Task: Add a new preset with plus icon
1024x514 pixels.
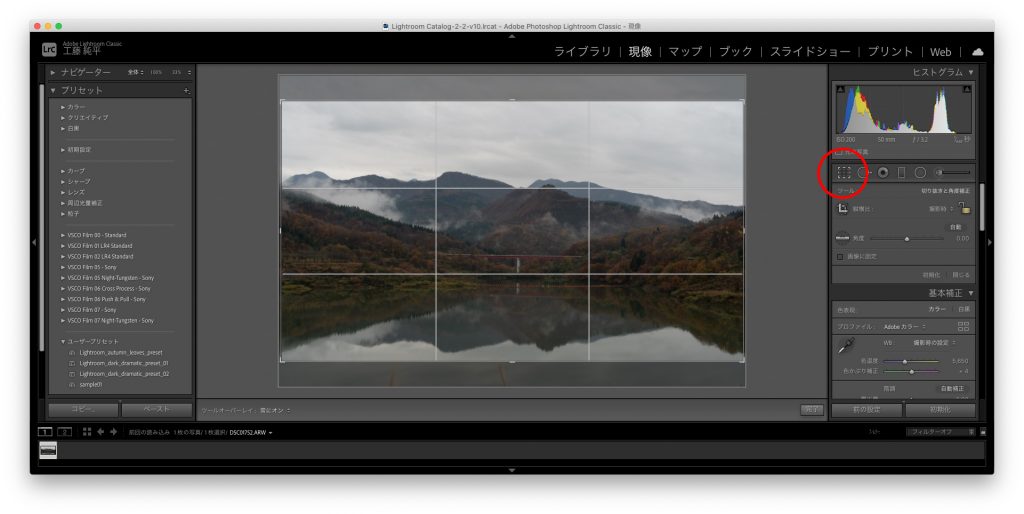Action: click(x=187, y=91)
